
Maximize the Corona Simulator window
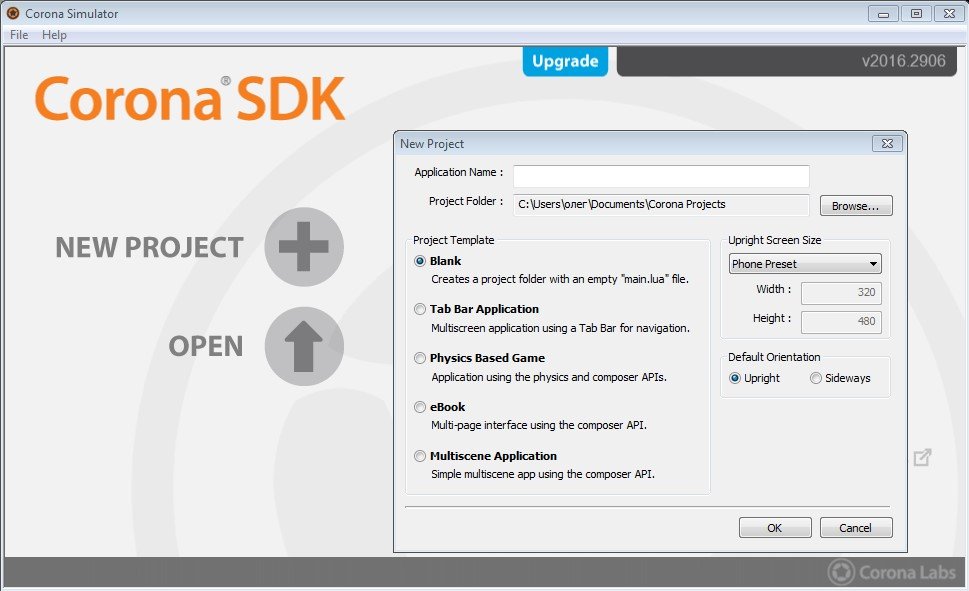916,14
